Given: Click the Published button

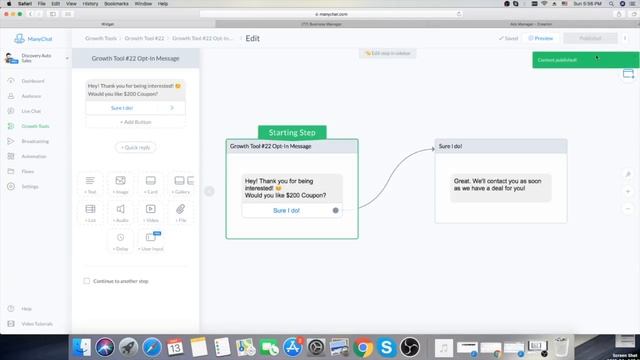Looking at the screenshot, I should click(590, 38).
